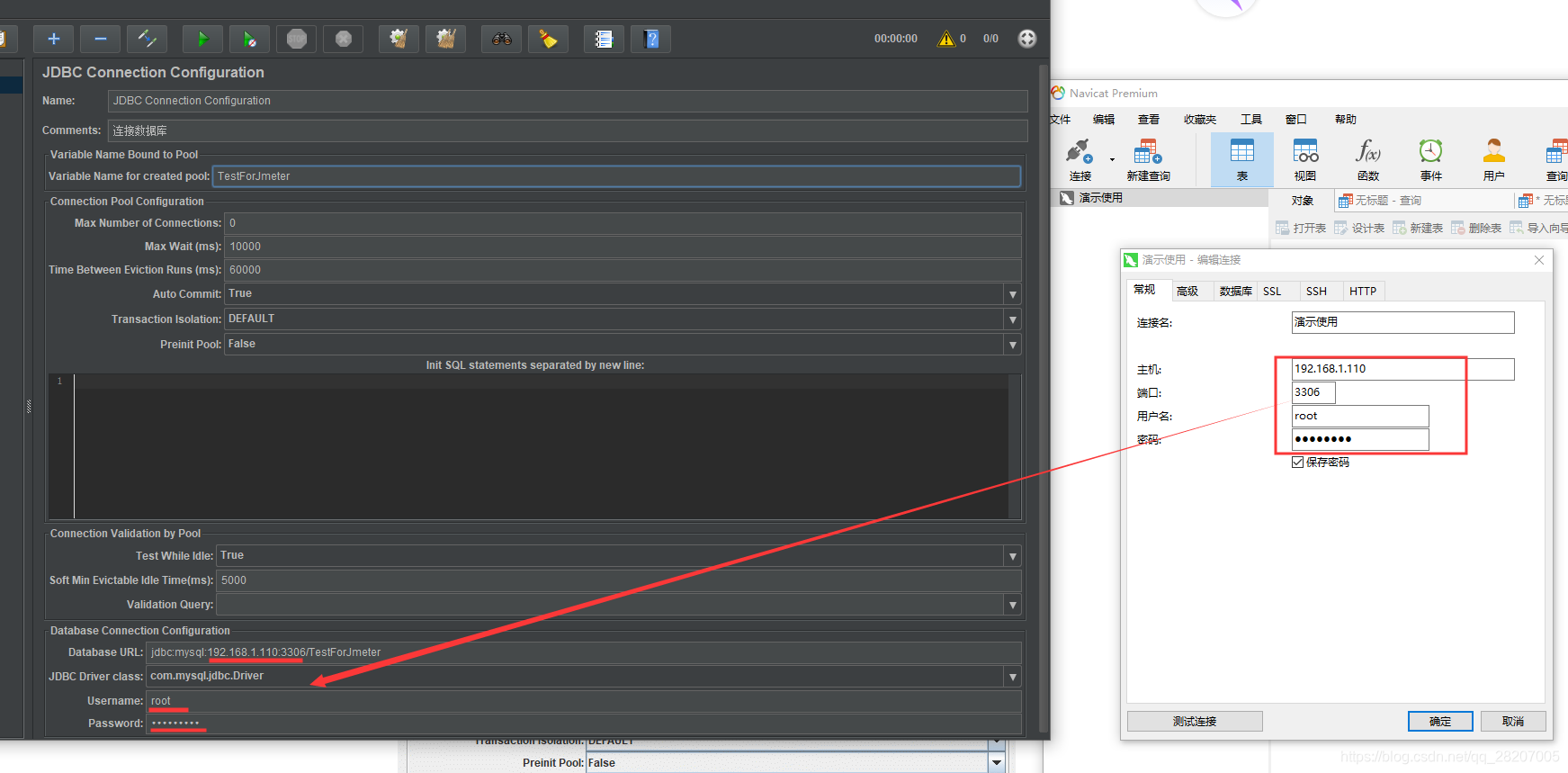This screenshot has width=1568, height=773.
Task: Open the Test While Idle dropdown
Action: tap(1013, 556)
